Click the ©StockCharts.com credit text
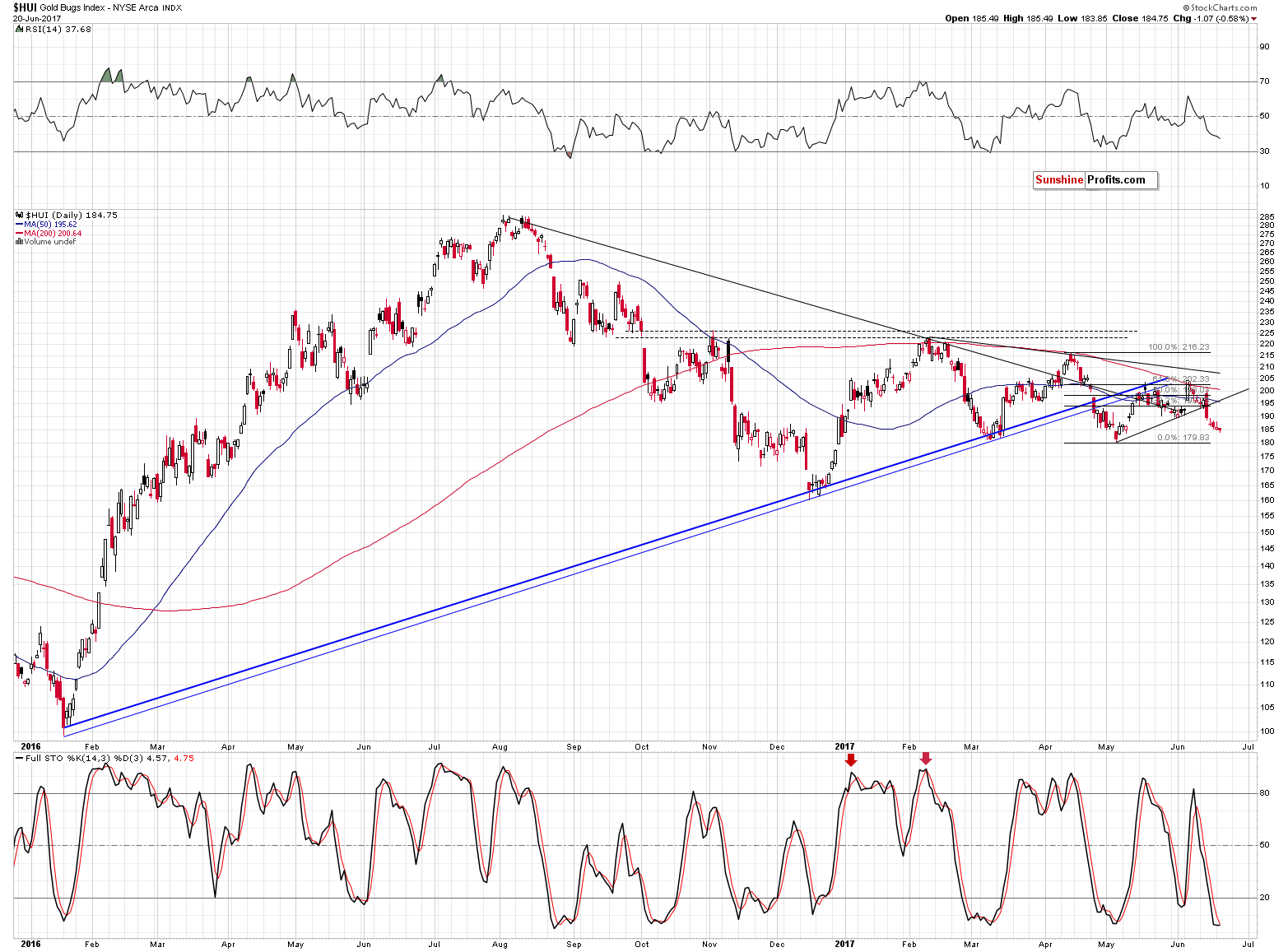Viewport: 1288px width, 952px height. pos(1220,7)
